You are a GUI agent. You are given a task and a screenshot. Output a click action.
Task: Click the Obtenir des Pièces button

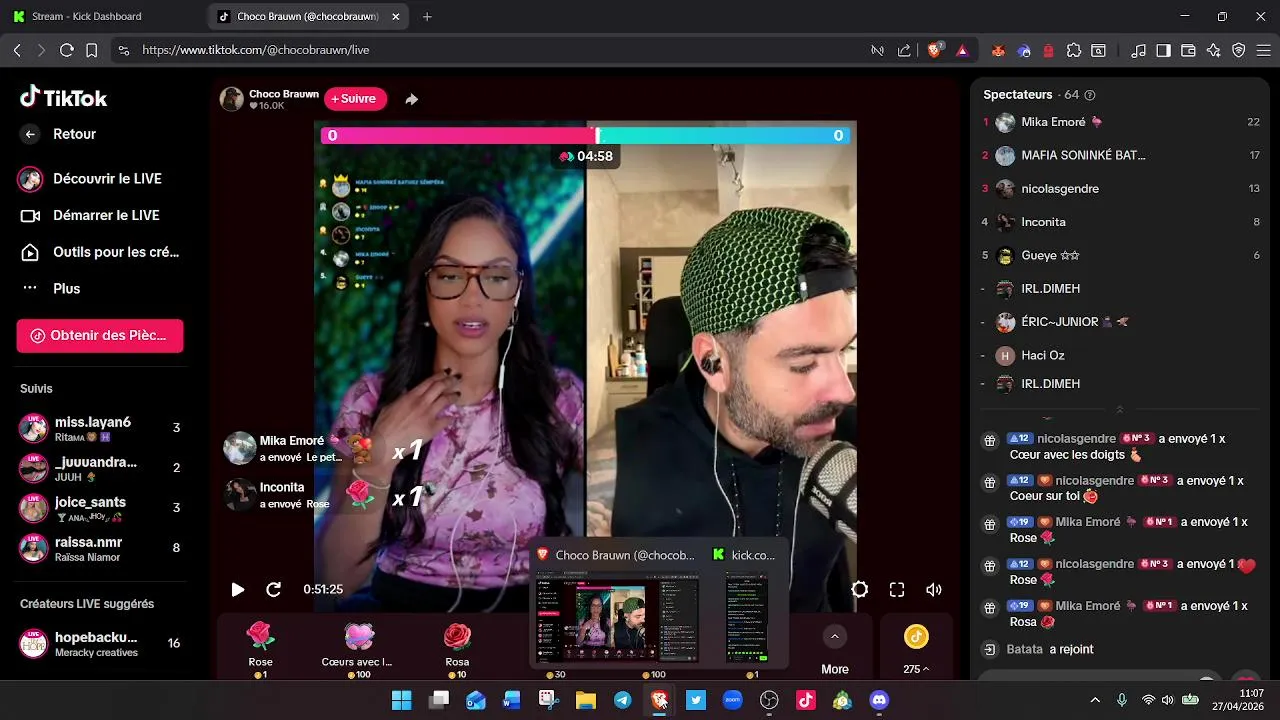(x=100, y=336)
